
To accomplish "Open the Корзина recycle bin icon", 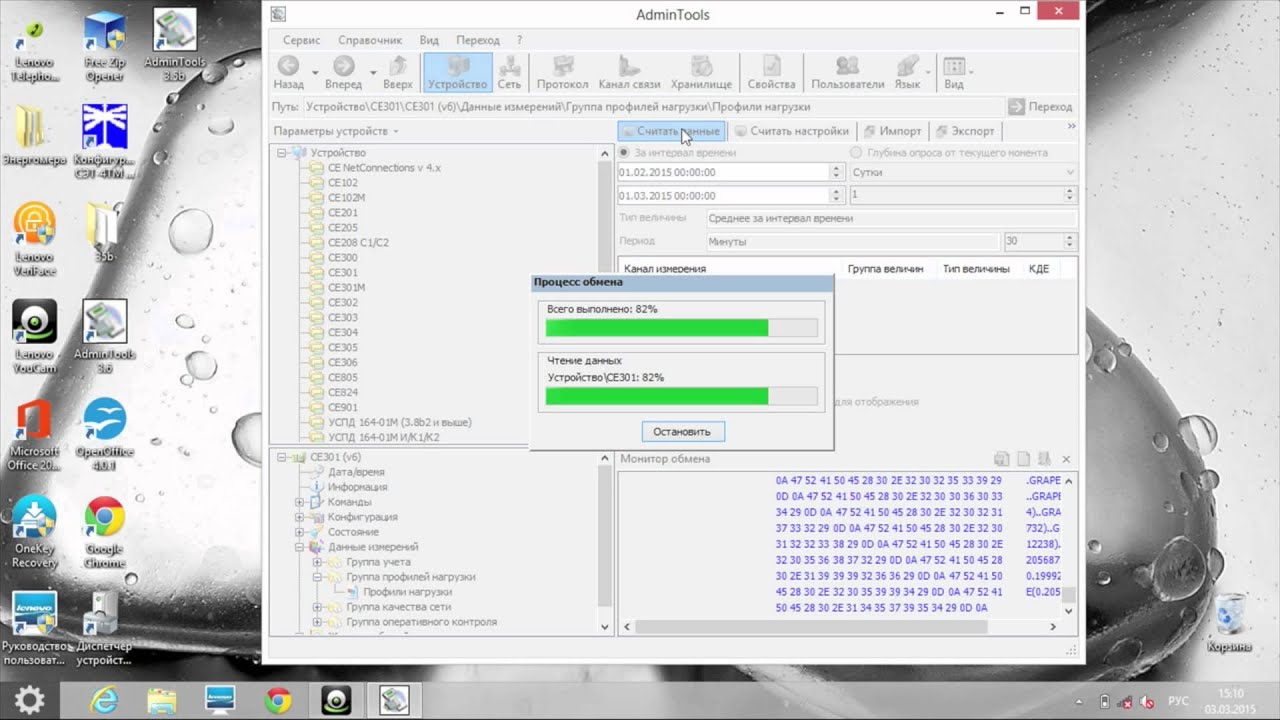I will coord(1229,622).
